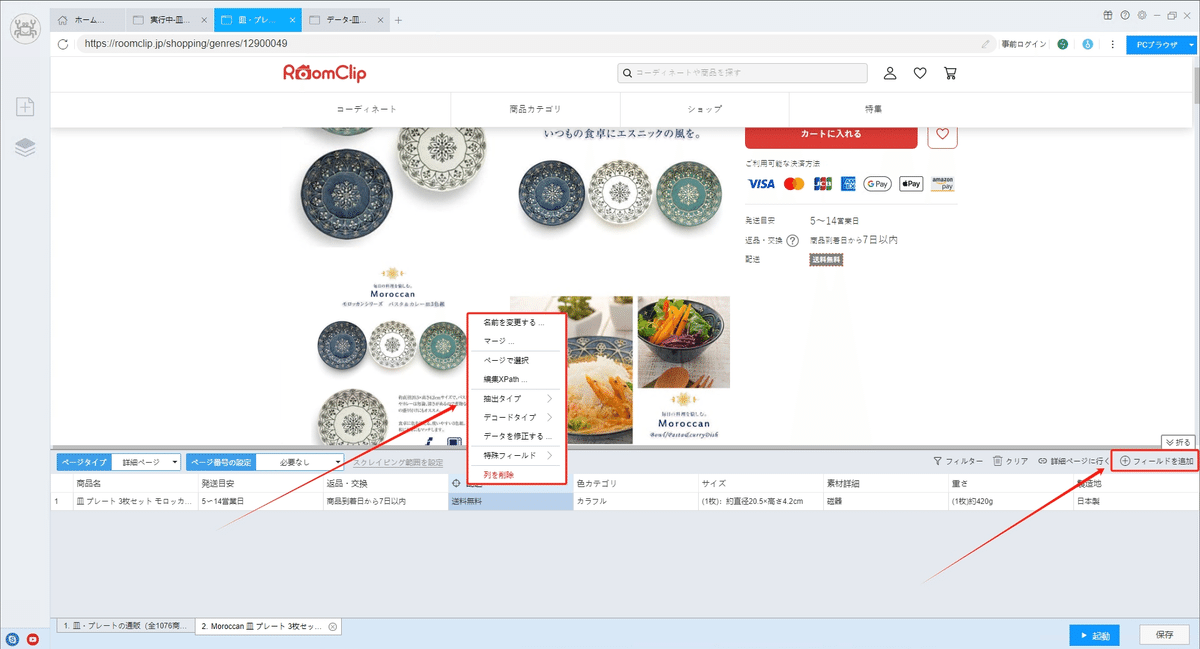Viewport: 1200px width, 649px height.
Task: Select 列を削除 in context menu
Action: point(516,475)
